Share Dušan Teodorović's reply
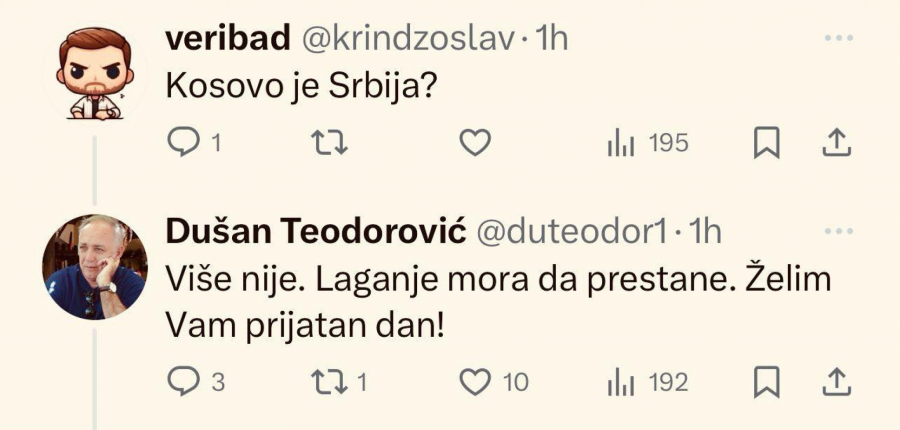This screenshot has height=430, width=900. point(835,382)
